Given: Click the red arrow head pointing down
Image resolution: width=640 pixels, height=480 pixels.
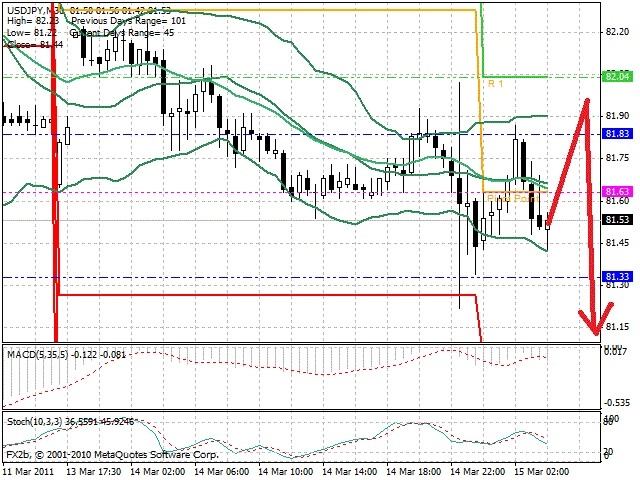Looking at the screenshot, I should coord(596,320).
